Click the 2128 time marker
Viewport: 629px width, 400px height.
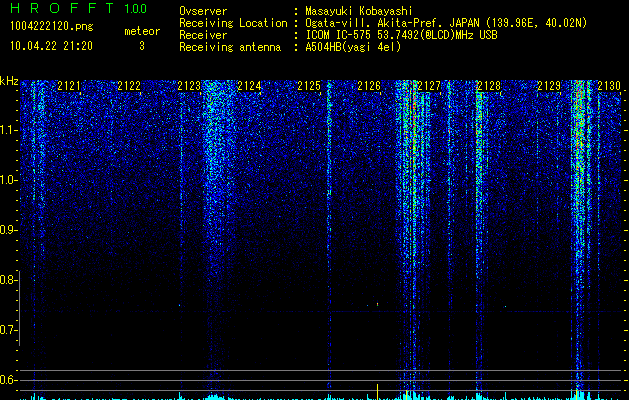(489, 86)
